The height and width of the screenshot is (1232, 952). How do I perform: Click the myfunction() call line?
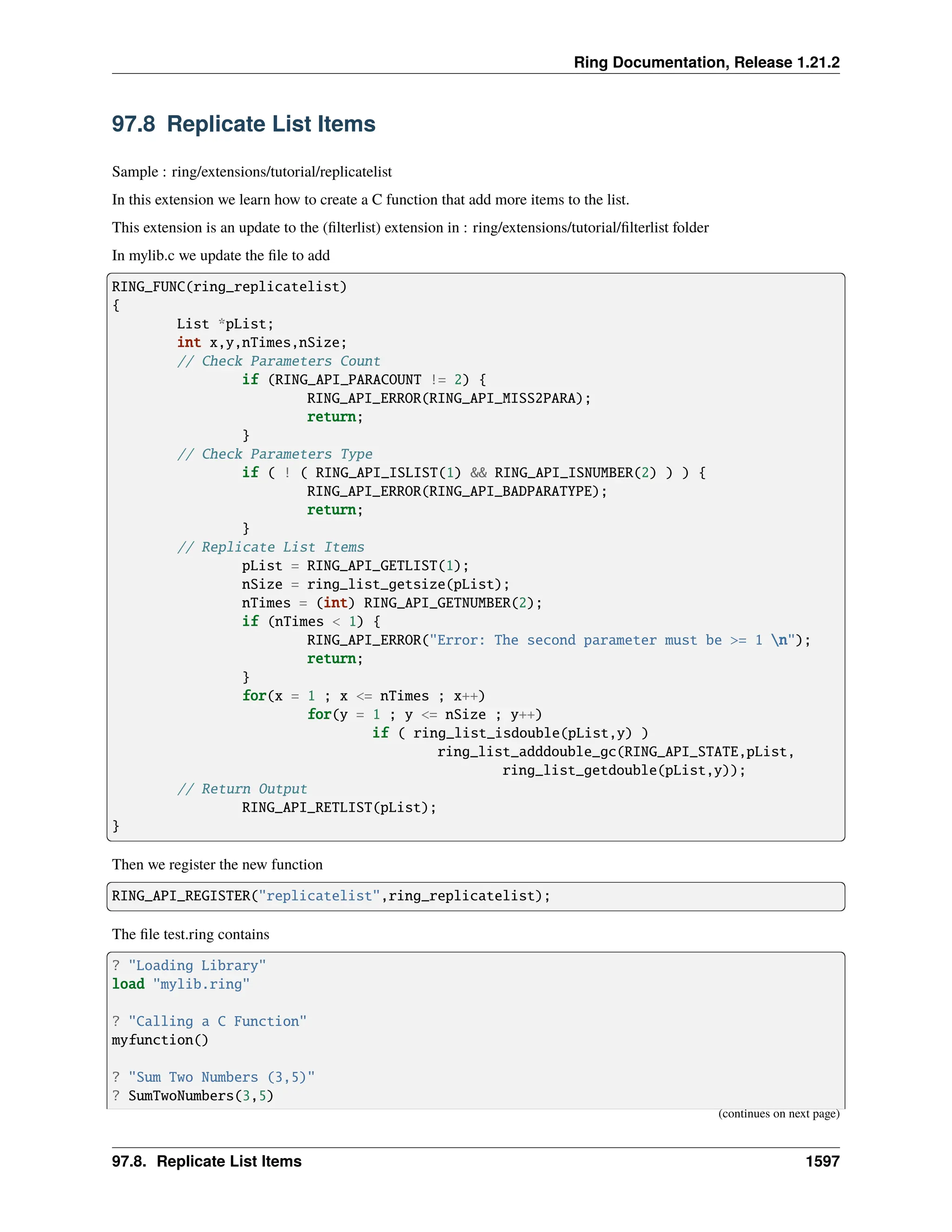159,1040
